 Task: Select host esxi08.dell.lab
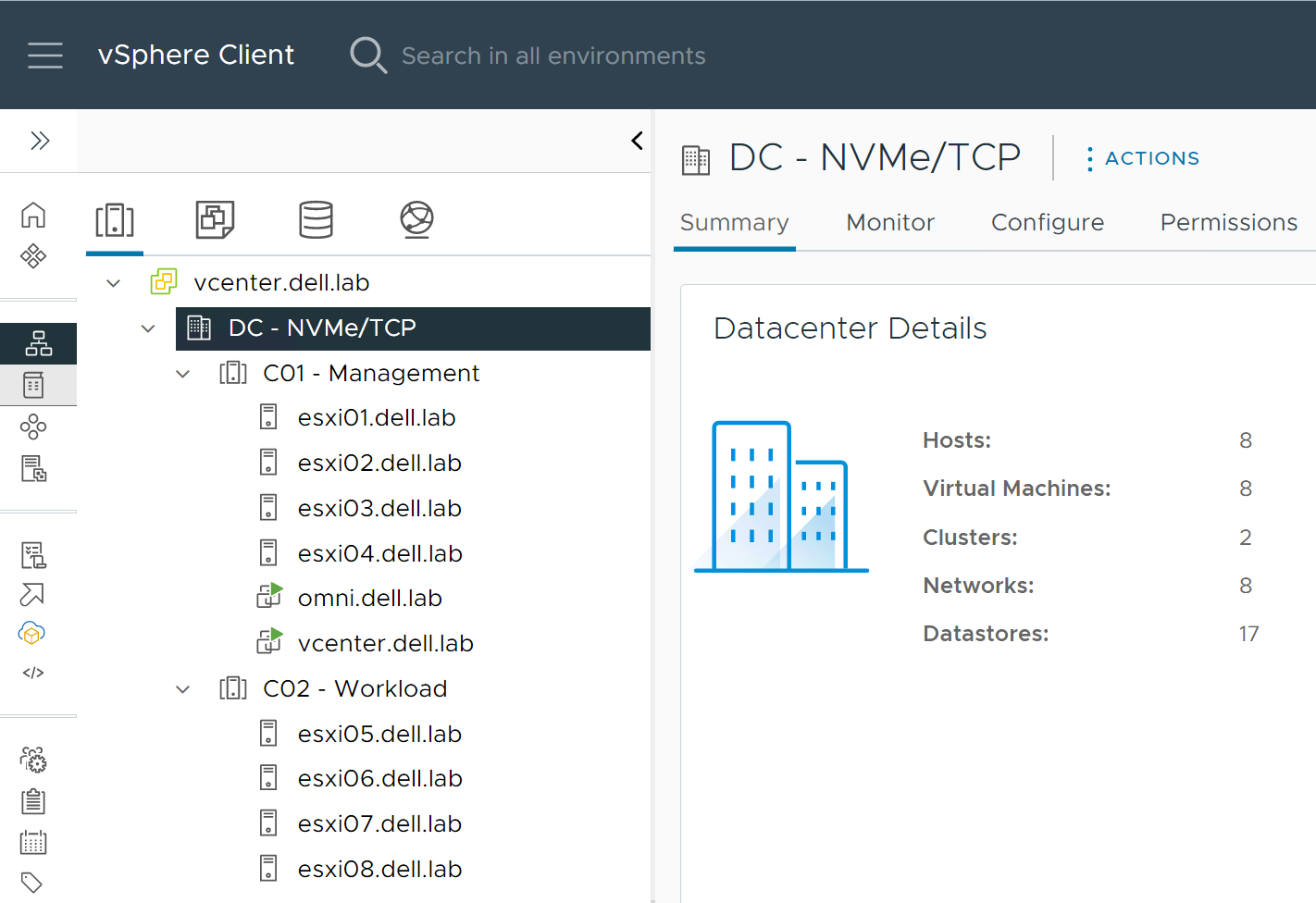pos(379,870)
